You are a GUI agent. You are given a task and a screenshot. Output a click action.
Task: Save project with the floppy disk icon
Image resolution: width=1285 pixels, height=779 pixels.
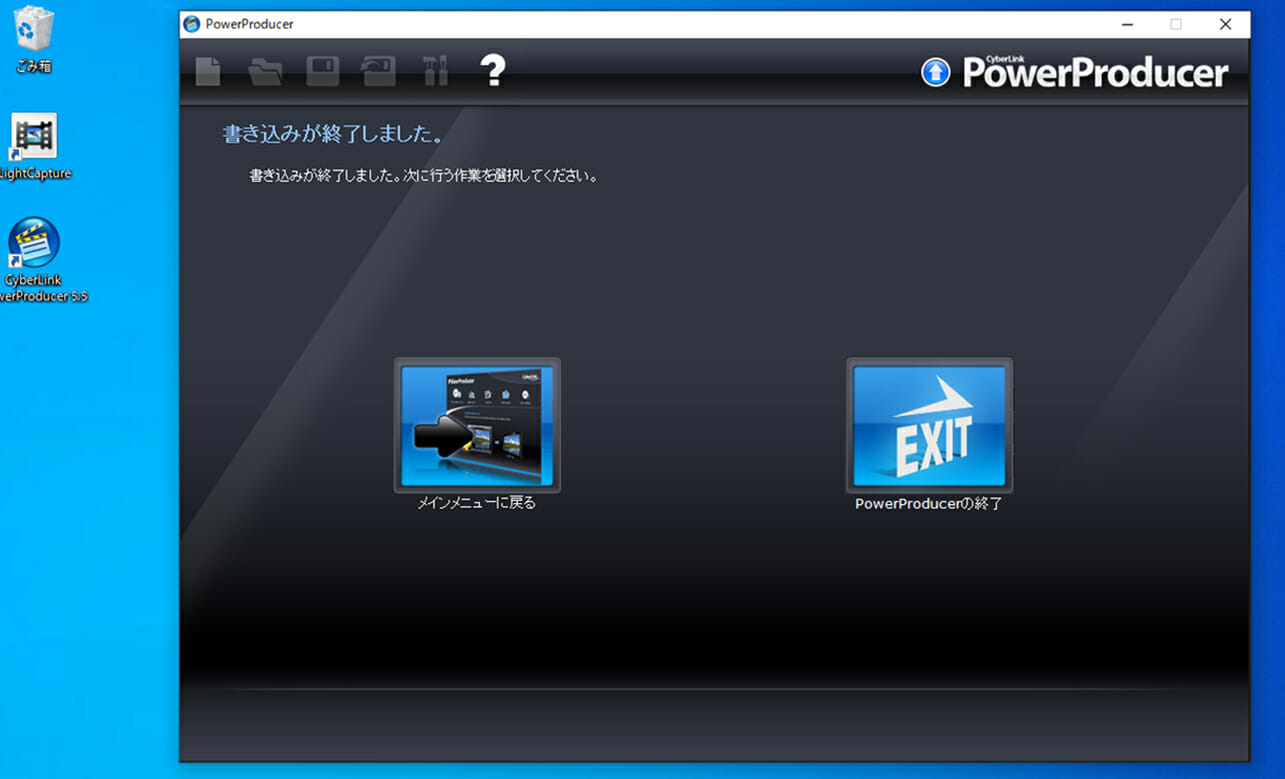(x=323, y=71)
